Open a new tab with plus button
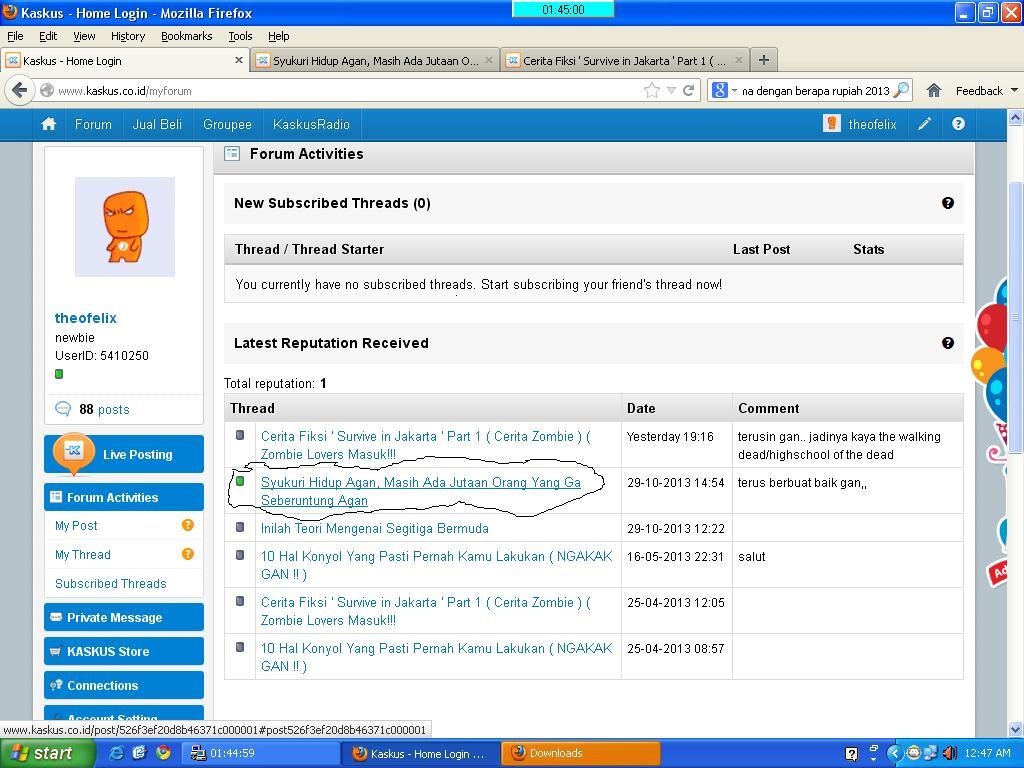1024x768 pixels. pyautogui.click(x=763, y=60)
